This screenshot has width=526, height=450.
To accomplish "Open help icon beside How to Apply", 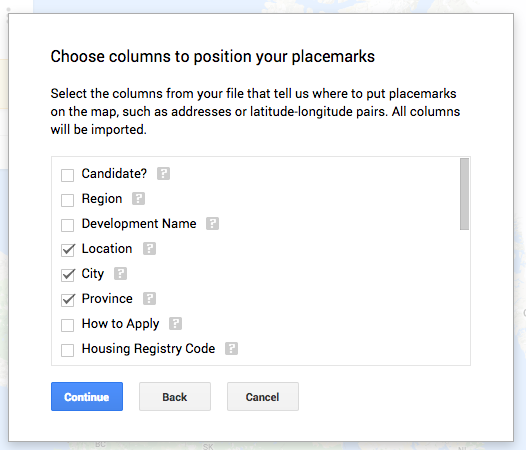I will [175, 323].
